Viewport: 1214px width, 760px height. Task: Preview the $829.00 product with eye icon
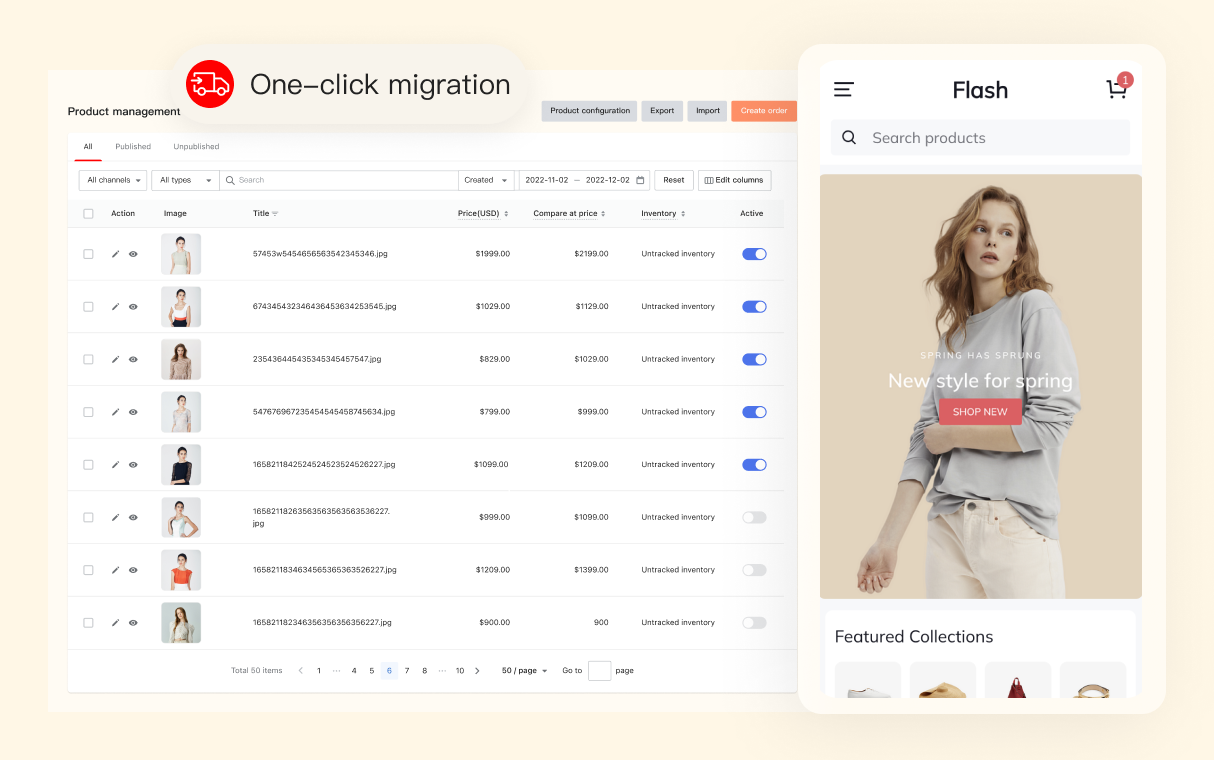[x=133, y=359]
